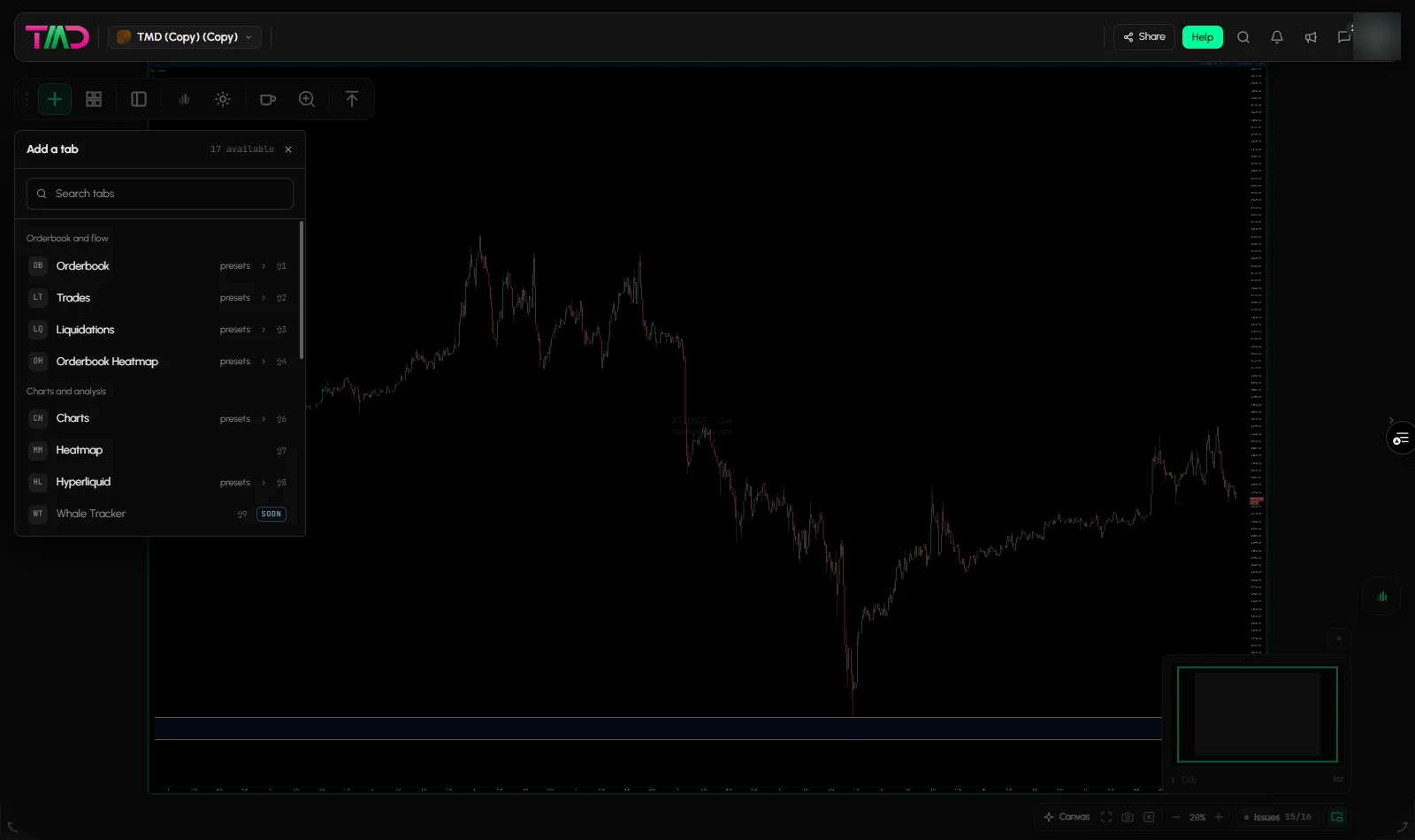This screenshot has height=840, width=1415.
Task: Toggle the sun brightness theme icon
Action: point(223,99)
